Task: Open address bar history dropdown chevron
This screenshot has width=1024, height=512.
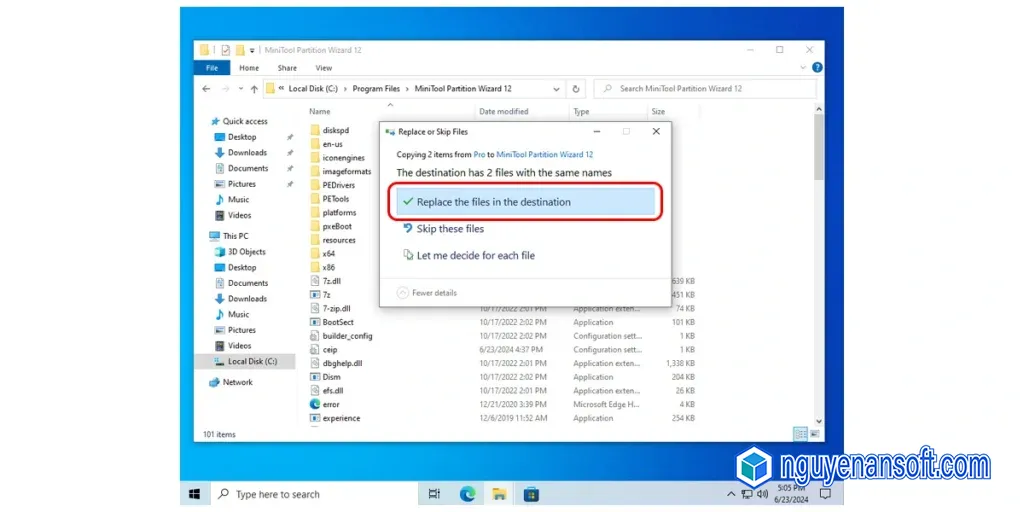Action: pos(556,89)
